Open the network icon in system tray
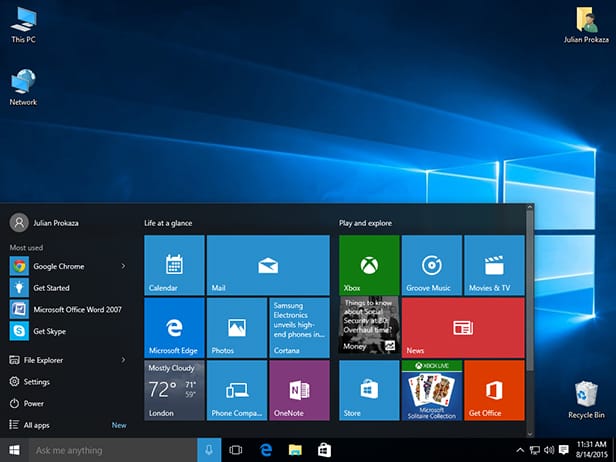The image size is (616, 462). (x=534, y=450)
